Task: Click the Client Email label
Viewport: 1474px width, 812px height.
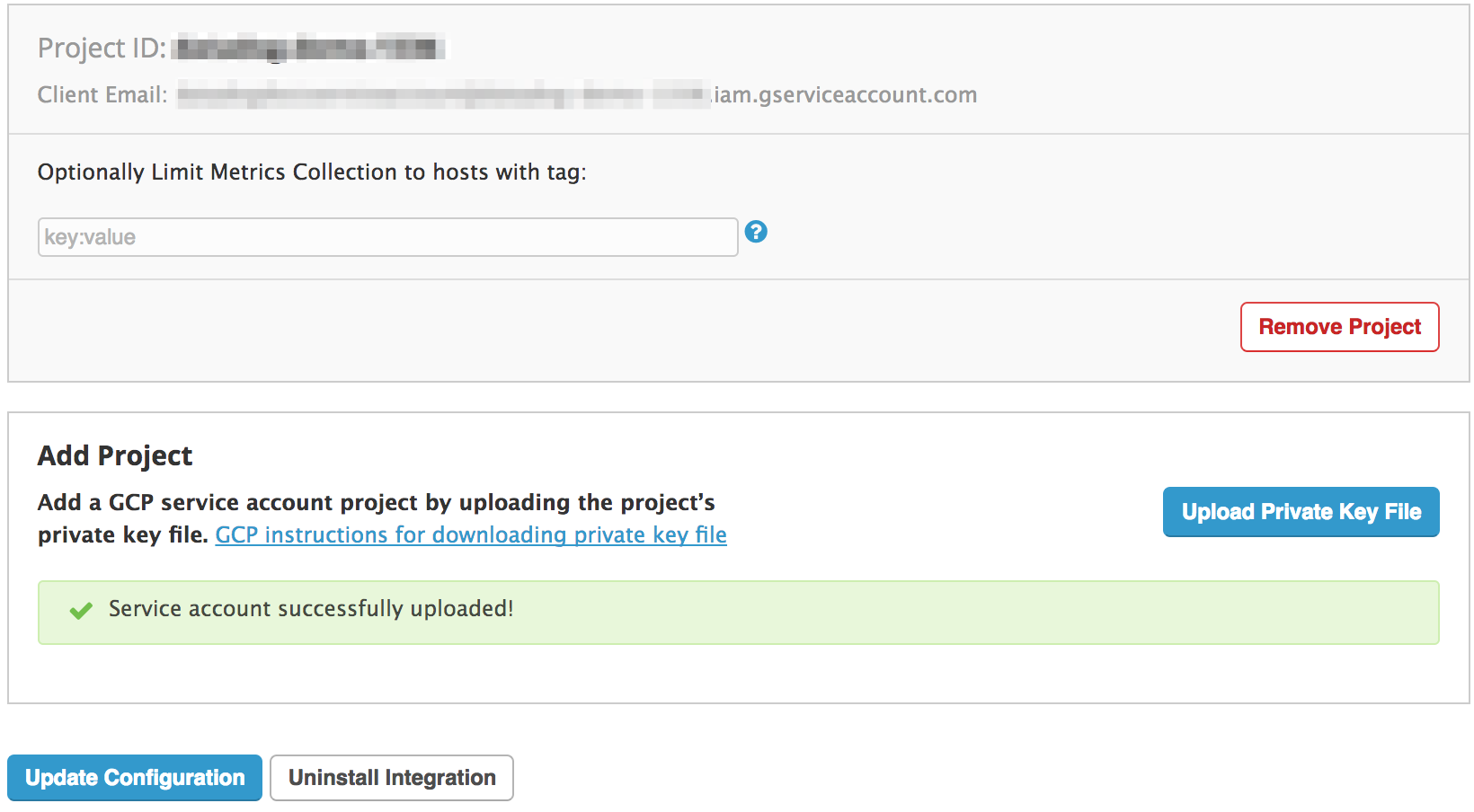Action: 102,94
